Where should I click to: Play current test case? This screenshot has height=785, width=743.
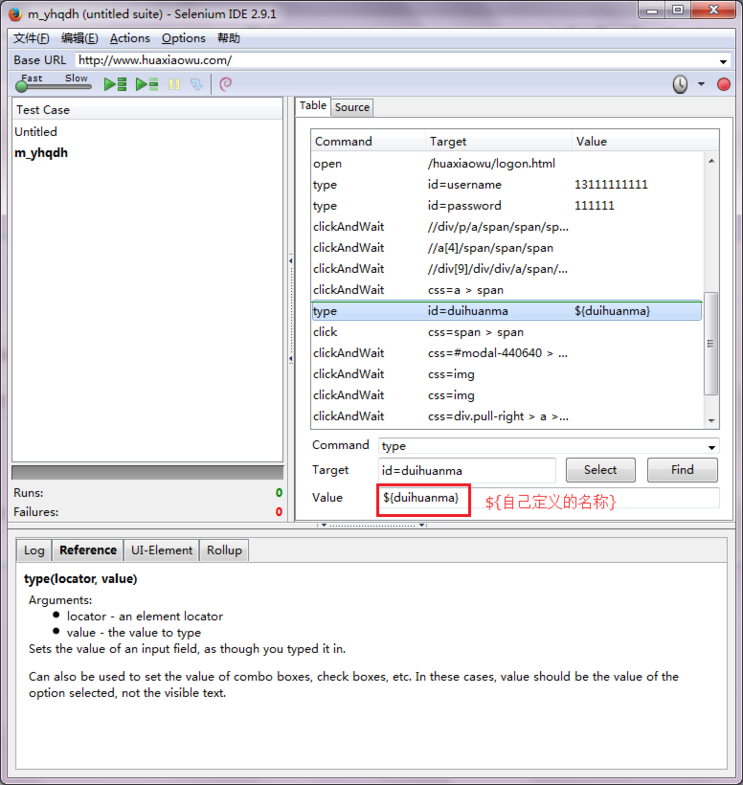point(147,84)
